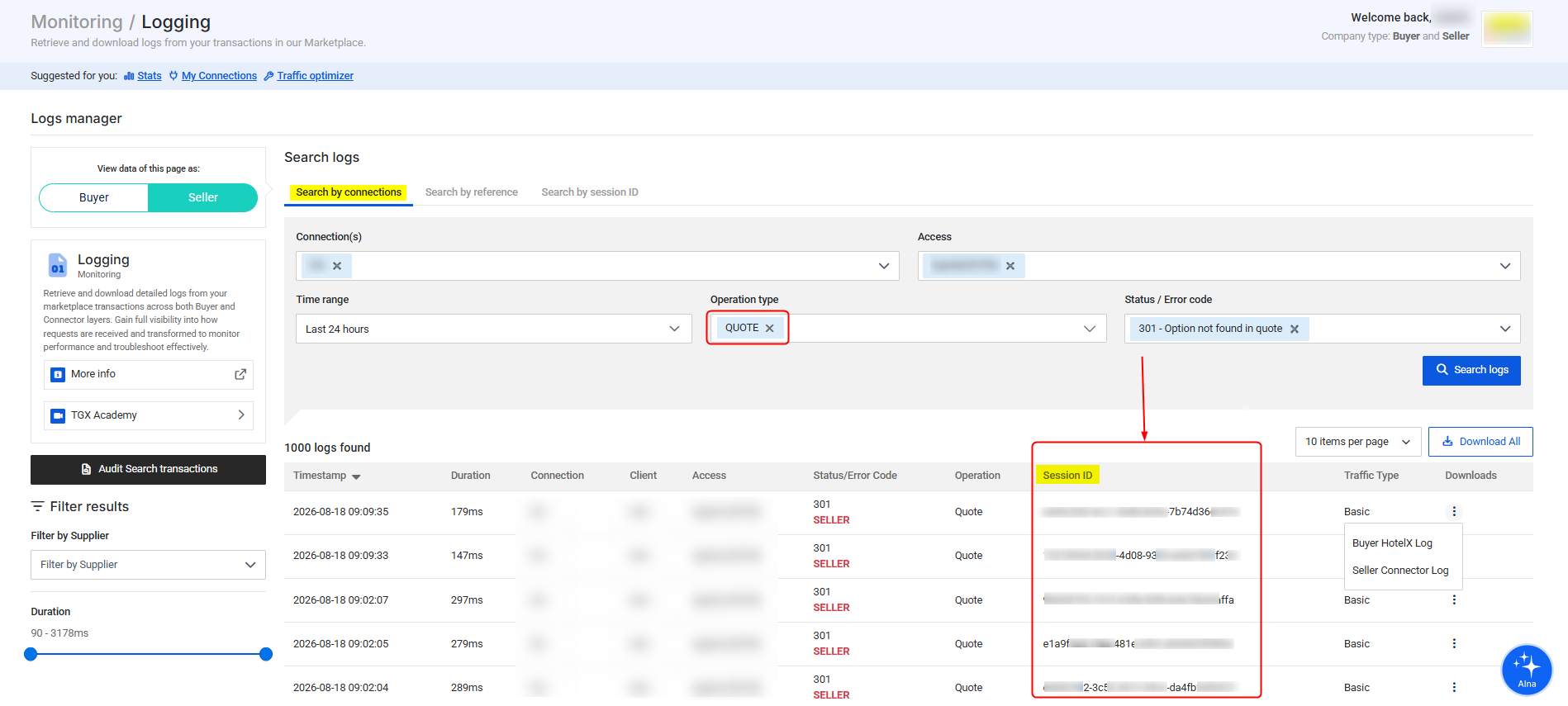This screenshot has height=706, width=1568.
Task: Expand the Status / Error code dropdown
Action: [x=1505, y=329]
